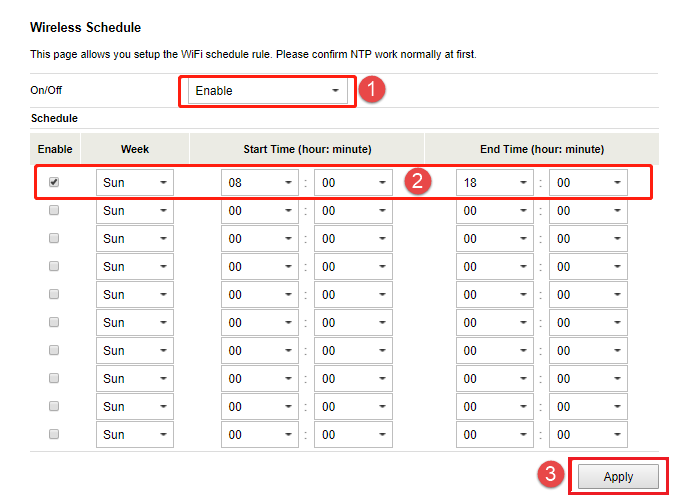Open second row end hour dropdown

point(495,211)
